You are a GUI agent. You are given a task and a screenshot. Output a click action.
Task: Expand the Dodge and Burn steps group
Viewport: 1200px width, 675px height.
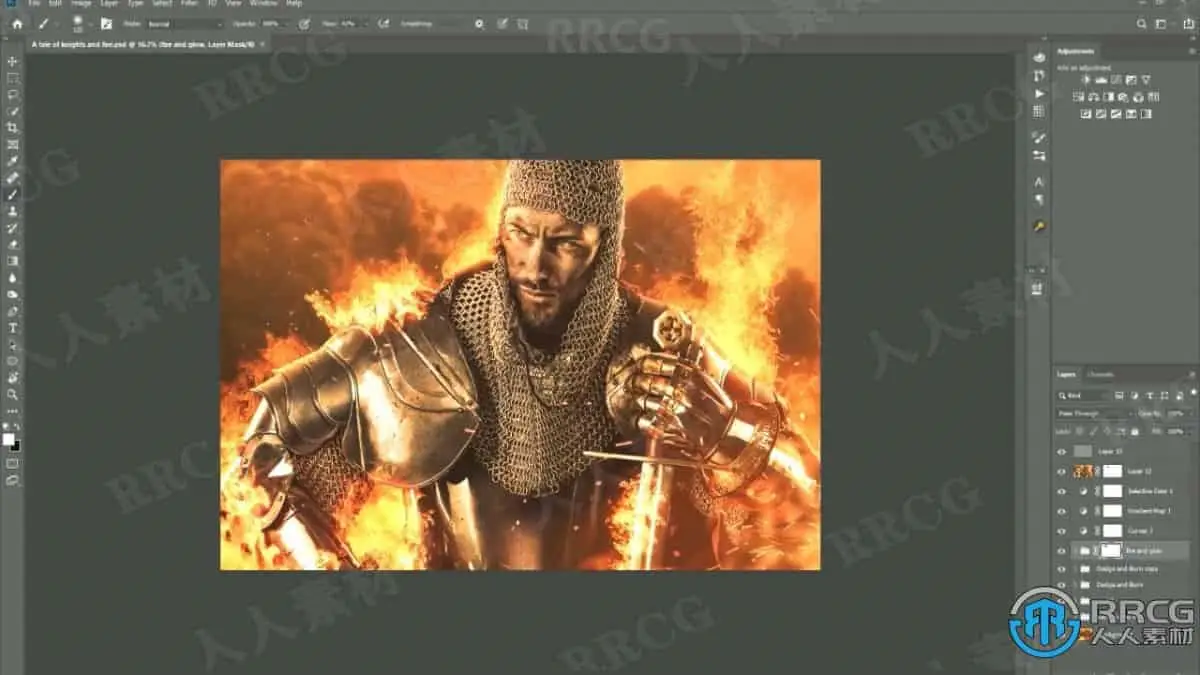[x=1074, y=568]
